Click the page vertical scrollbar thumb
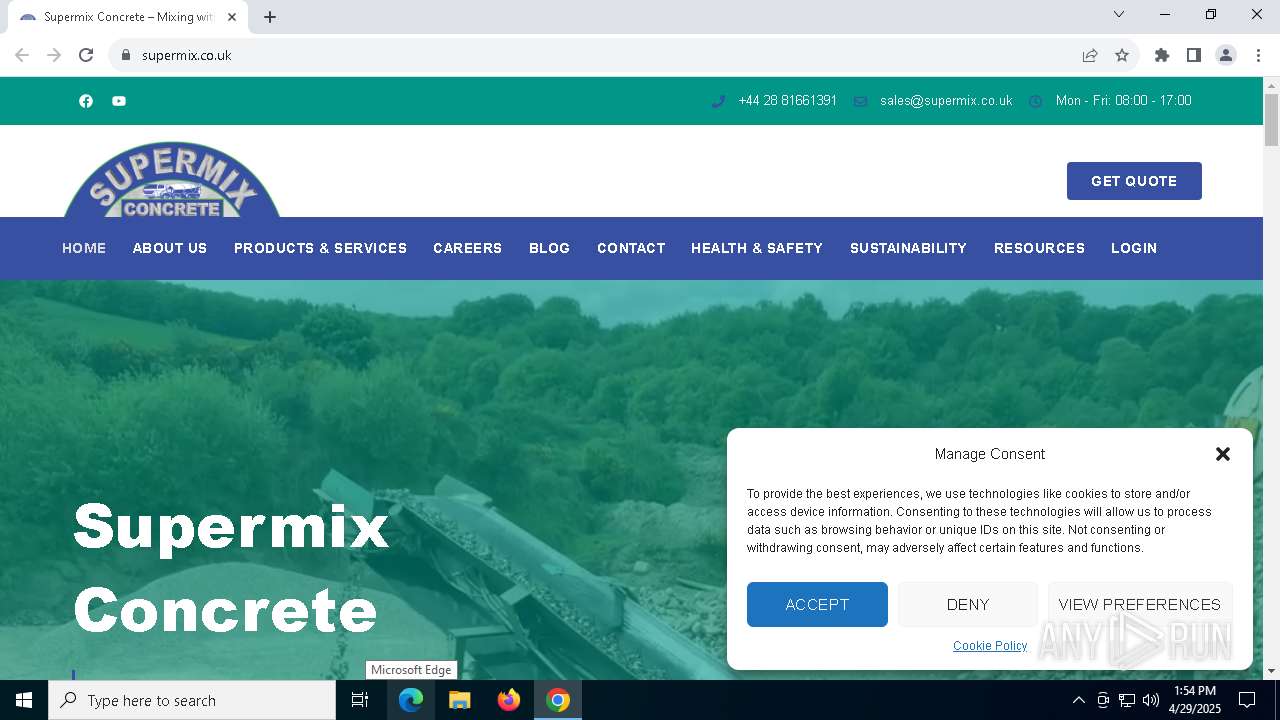This screenshot has width=1280, height=720. (x=1271, y=120)
